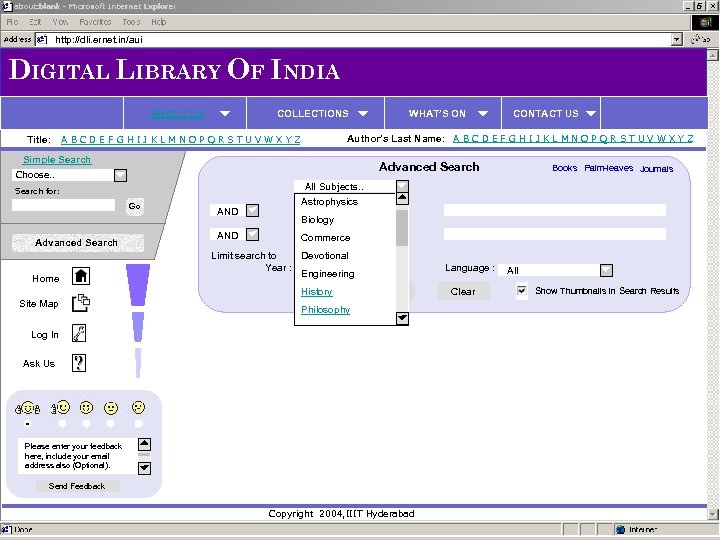Open the Choose.. dropdown in Simple Search
The width and height of the screenshot is (720, 540).
[x=120, y=175]
